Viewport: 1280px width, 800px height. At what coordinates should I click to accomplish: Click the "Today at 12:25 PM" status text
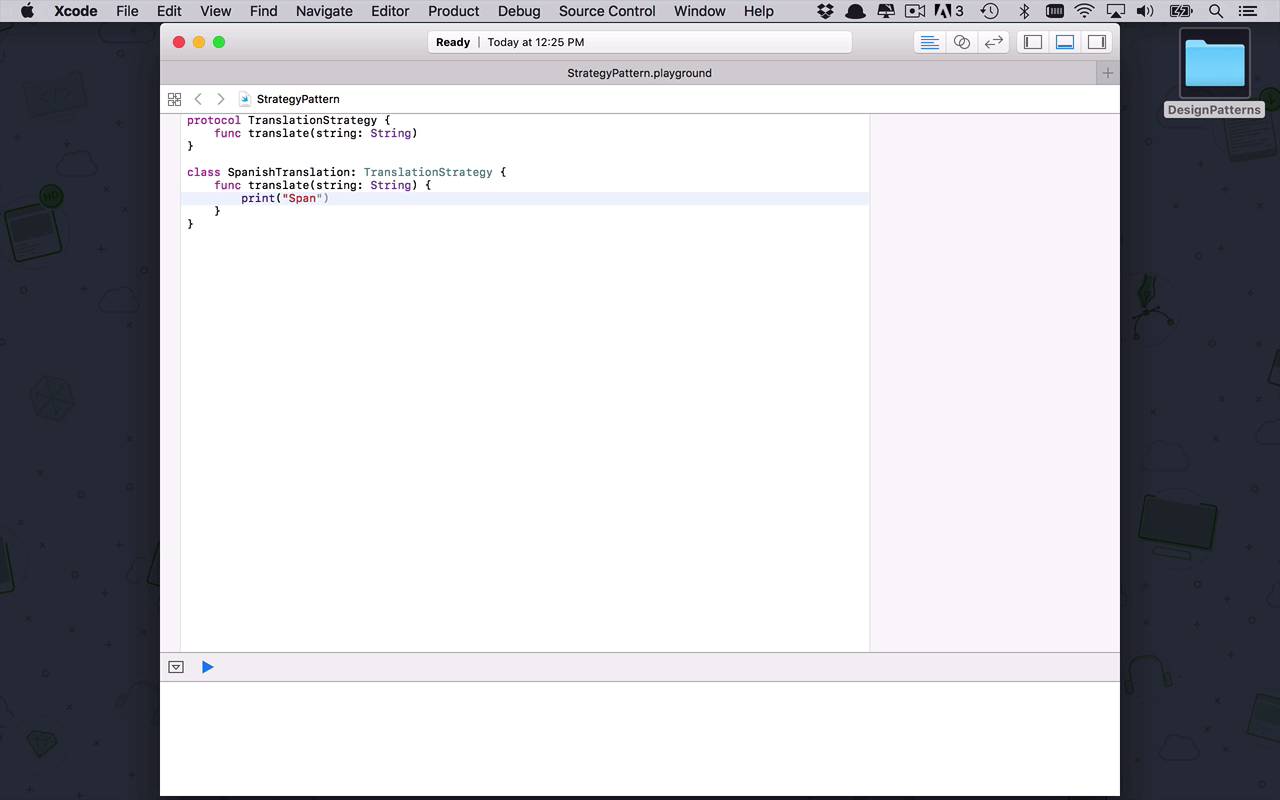pyautogui.click(x=536, y=42)
